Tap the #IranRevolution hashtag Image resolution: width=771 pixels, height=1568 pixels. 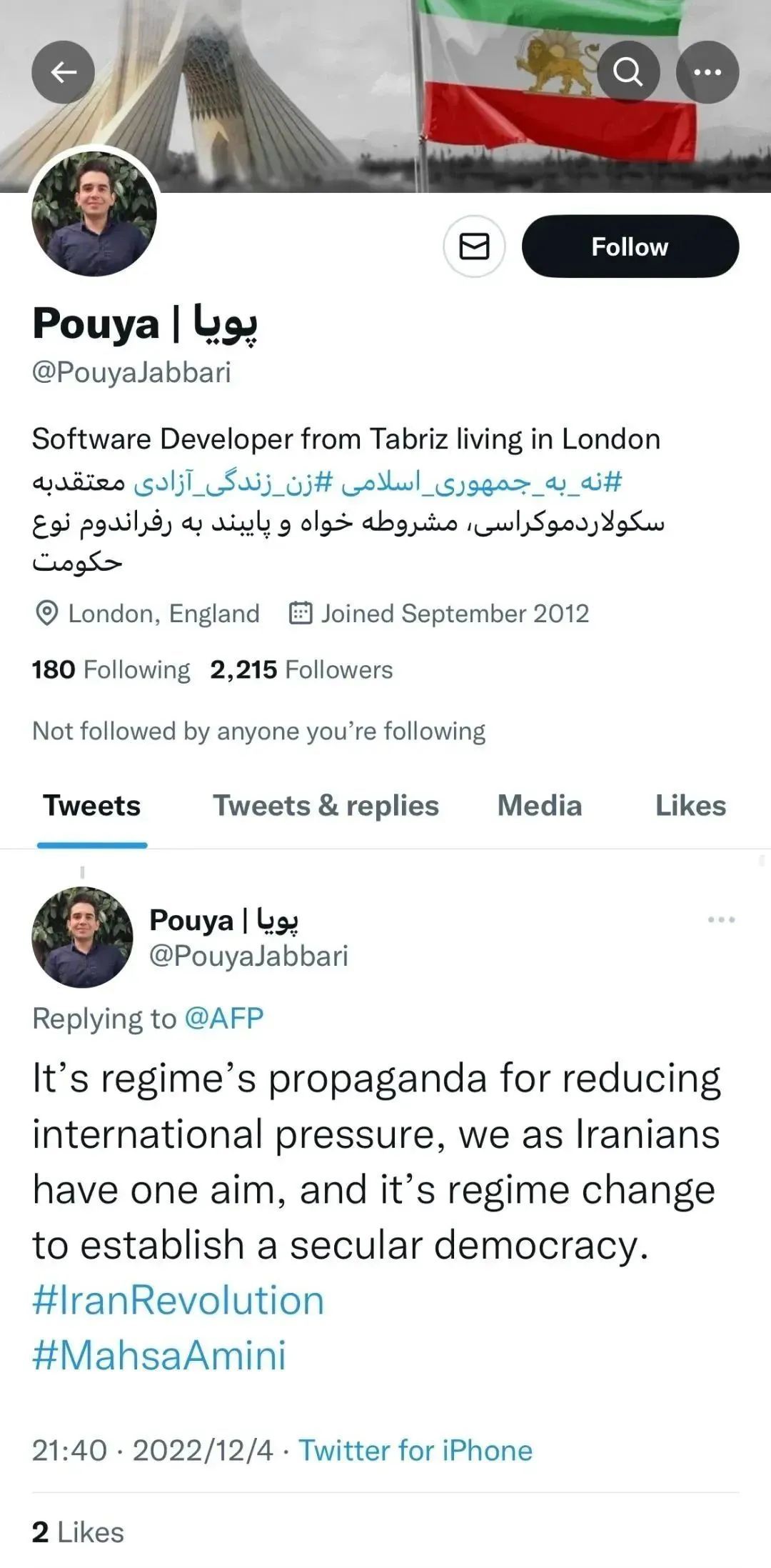[x=178, y=1301]
